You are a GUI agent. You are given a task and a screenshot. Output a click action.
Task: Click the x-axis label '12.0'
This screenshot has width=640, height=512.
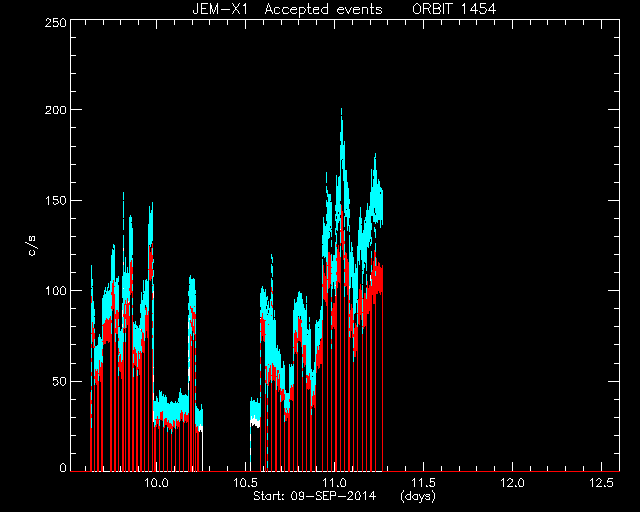[512, 483]
